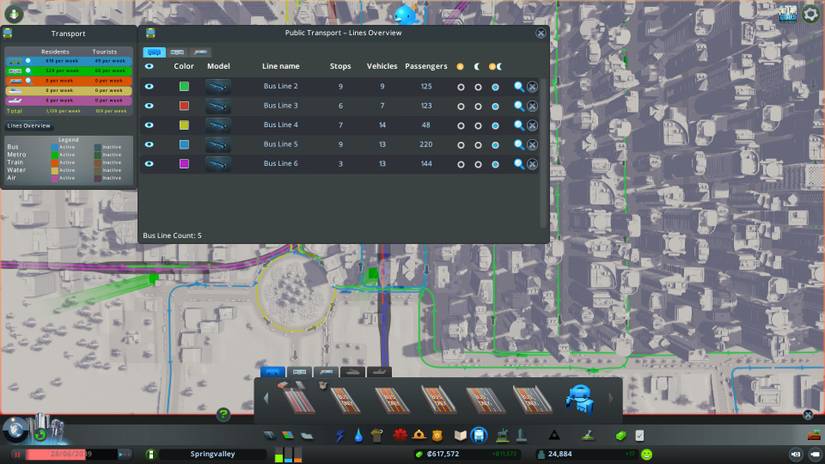Switch to Metro lines tab in overview
Screen dimensions: 825x464
click(177, 52)
